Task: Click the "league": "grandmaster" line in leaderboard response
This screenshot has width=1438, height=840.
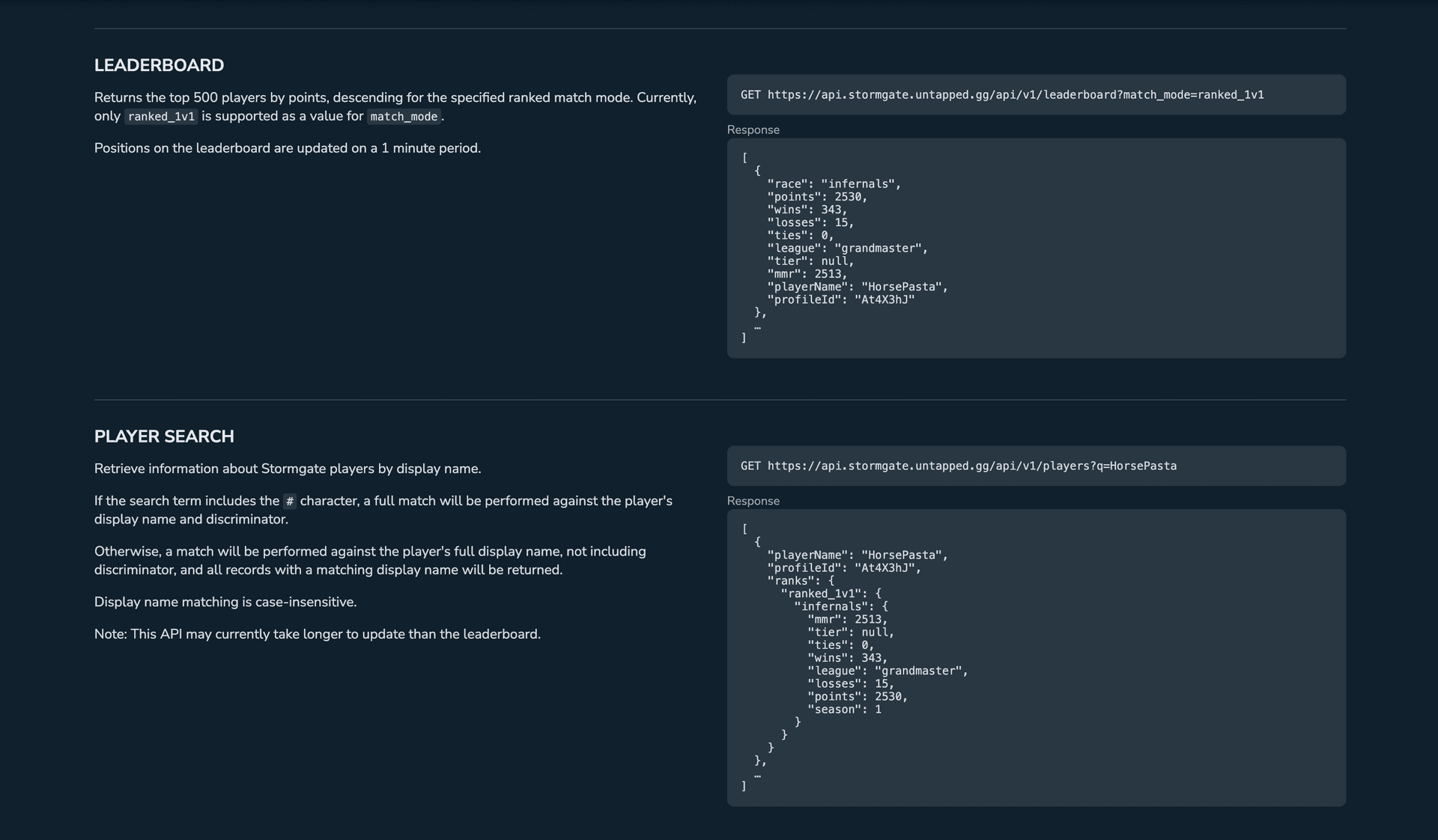Action: pos(847,249)
